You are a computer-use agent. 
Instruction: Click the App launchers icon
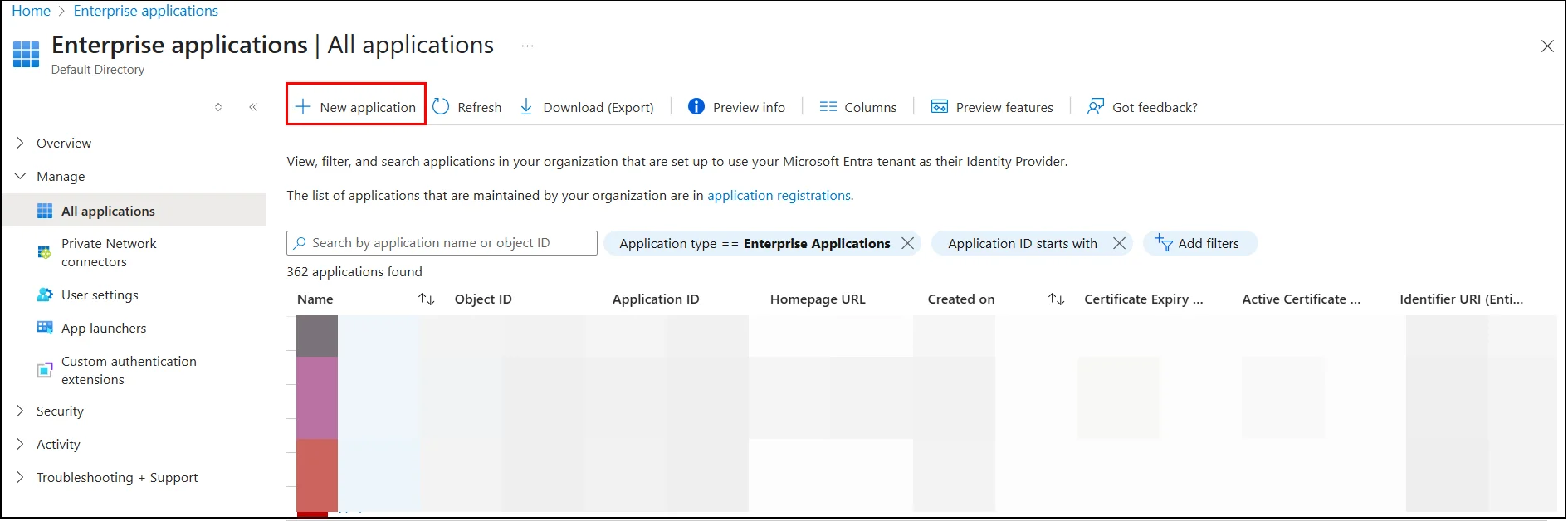(45, 328)
